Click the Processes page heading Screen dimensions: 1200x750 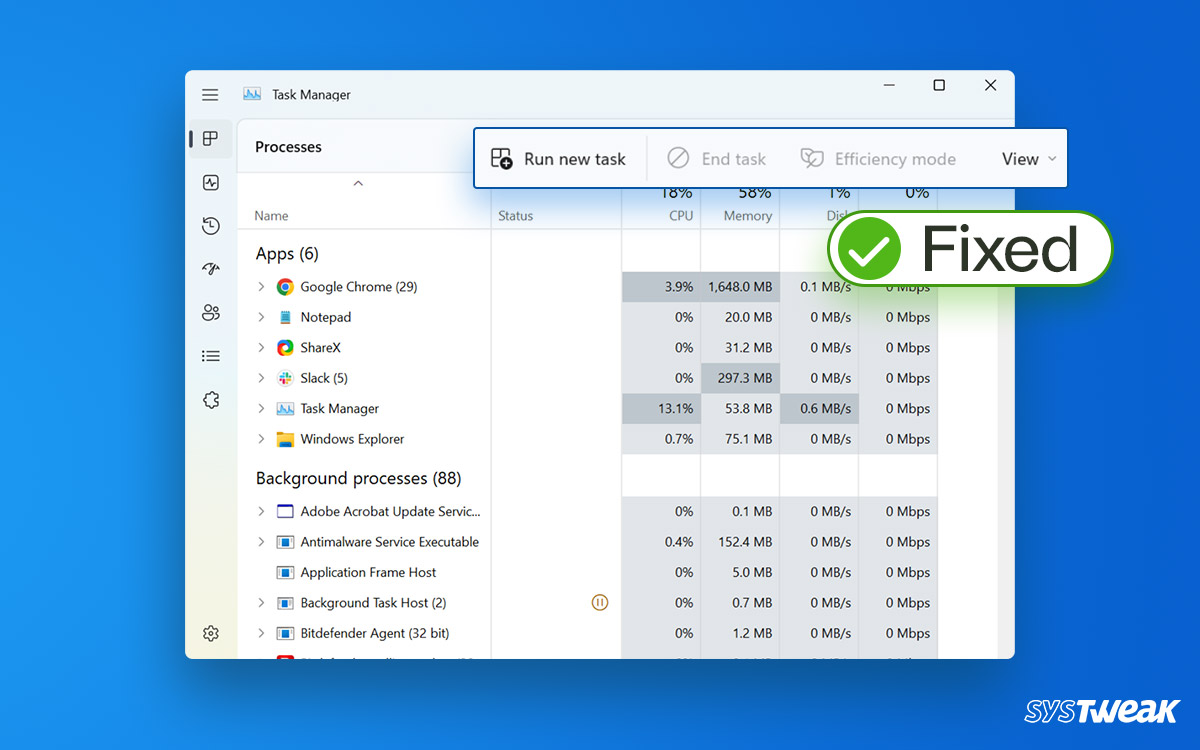coord(288,146)
